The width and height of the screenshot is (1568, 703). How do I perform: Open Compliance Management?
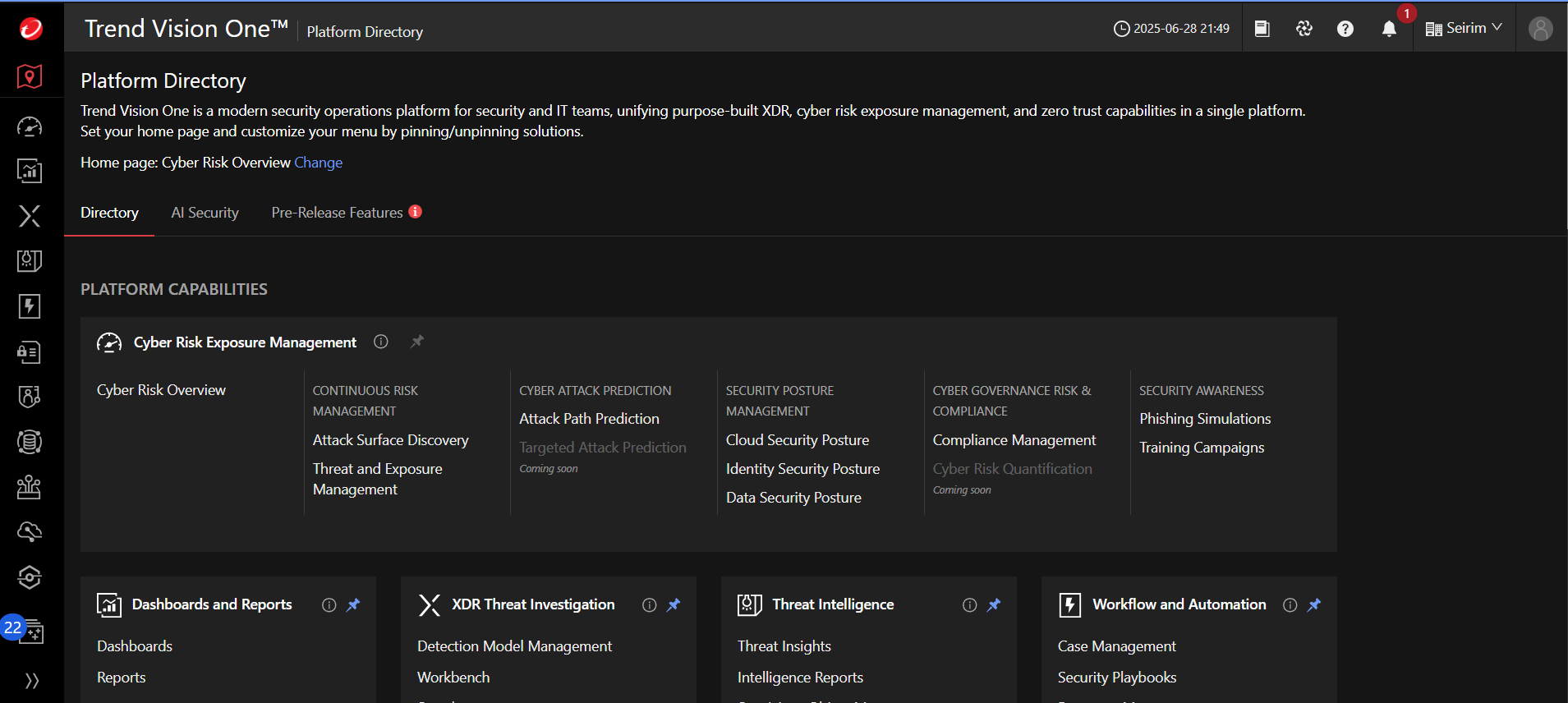1014,440
